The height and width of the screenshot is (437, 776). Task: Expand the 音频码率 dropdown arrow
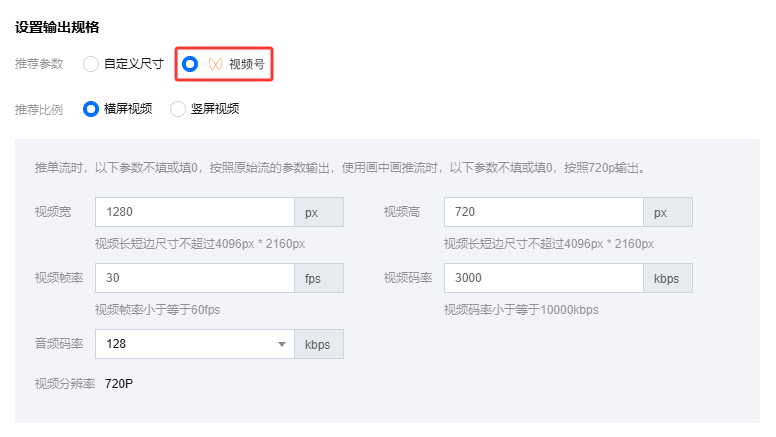coord(281,344)
